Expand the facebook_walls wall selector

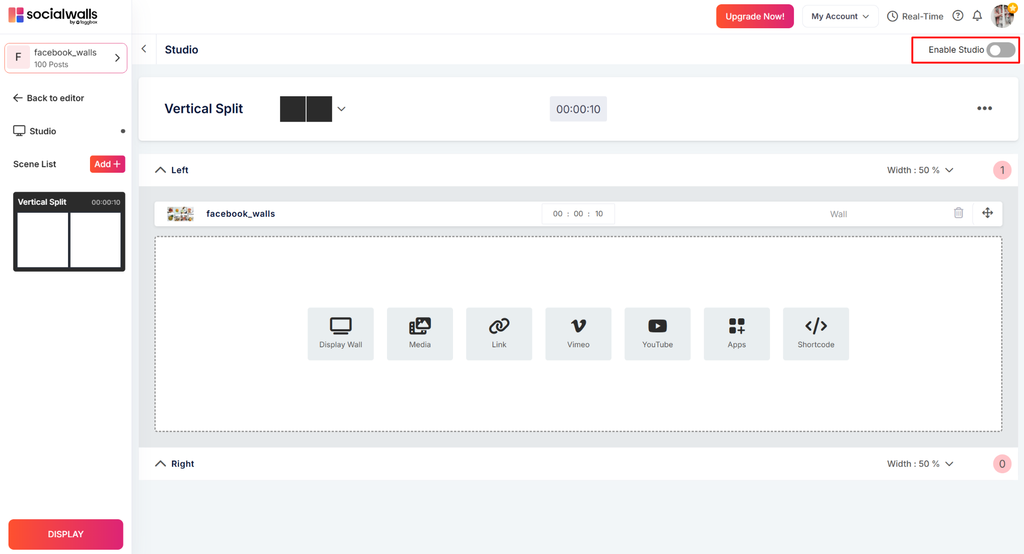66,58
